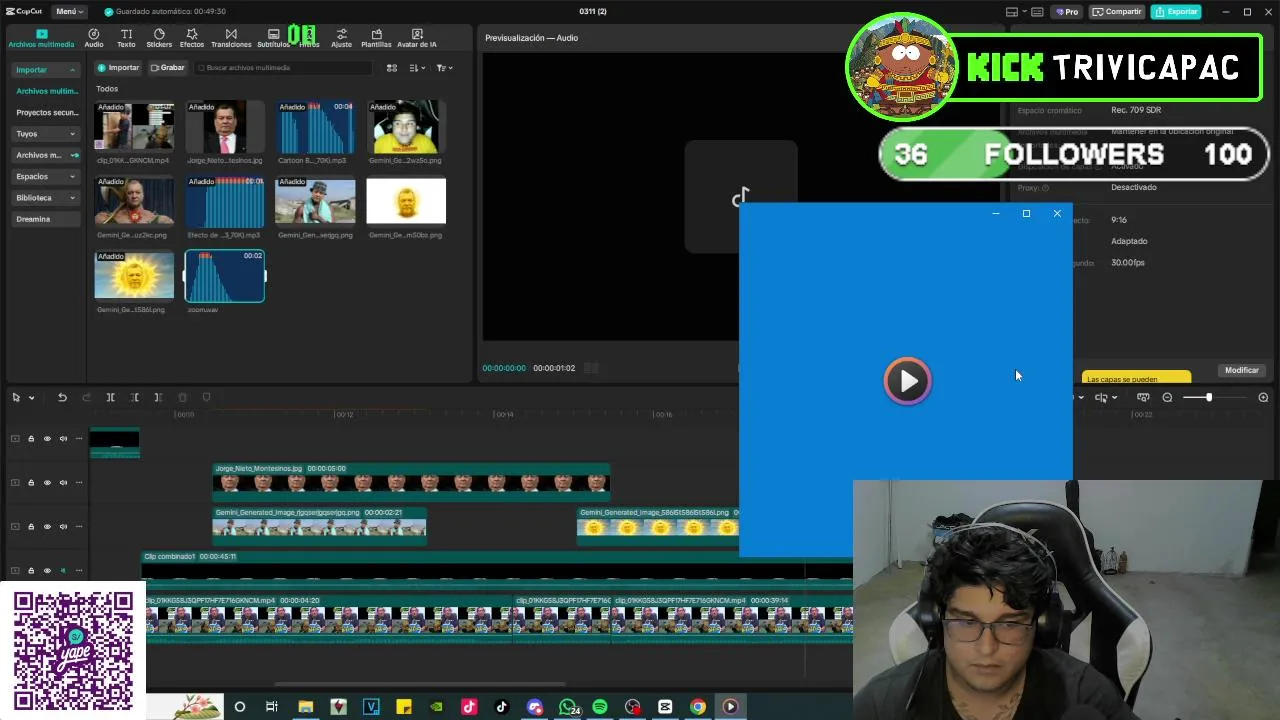Image resolution: width=1280 pixels, height=720 pixels.
Task: Click the Importar media button
Action: tap(118, 68)
